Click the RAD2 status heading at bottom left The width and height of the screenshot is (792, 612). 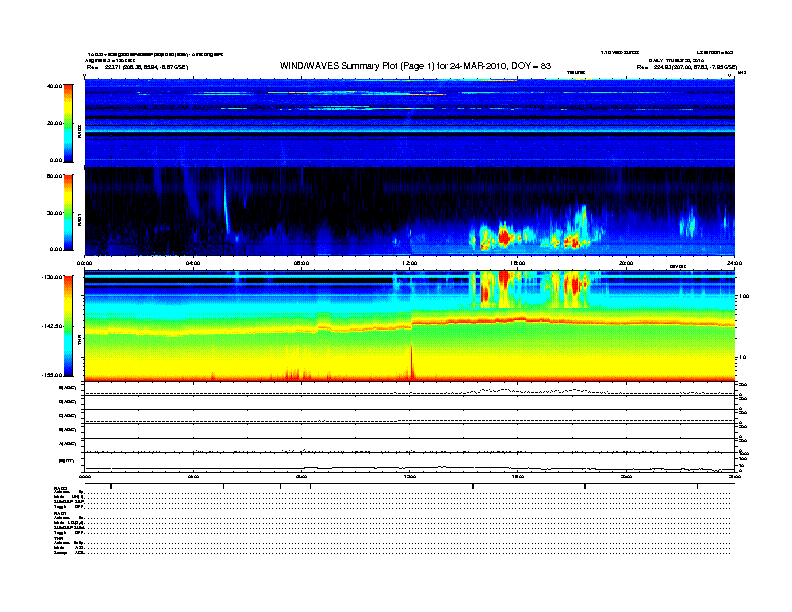(x=61, y=487)
